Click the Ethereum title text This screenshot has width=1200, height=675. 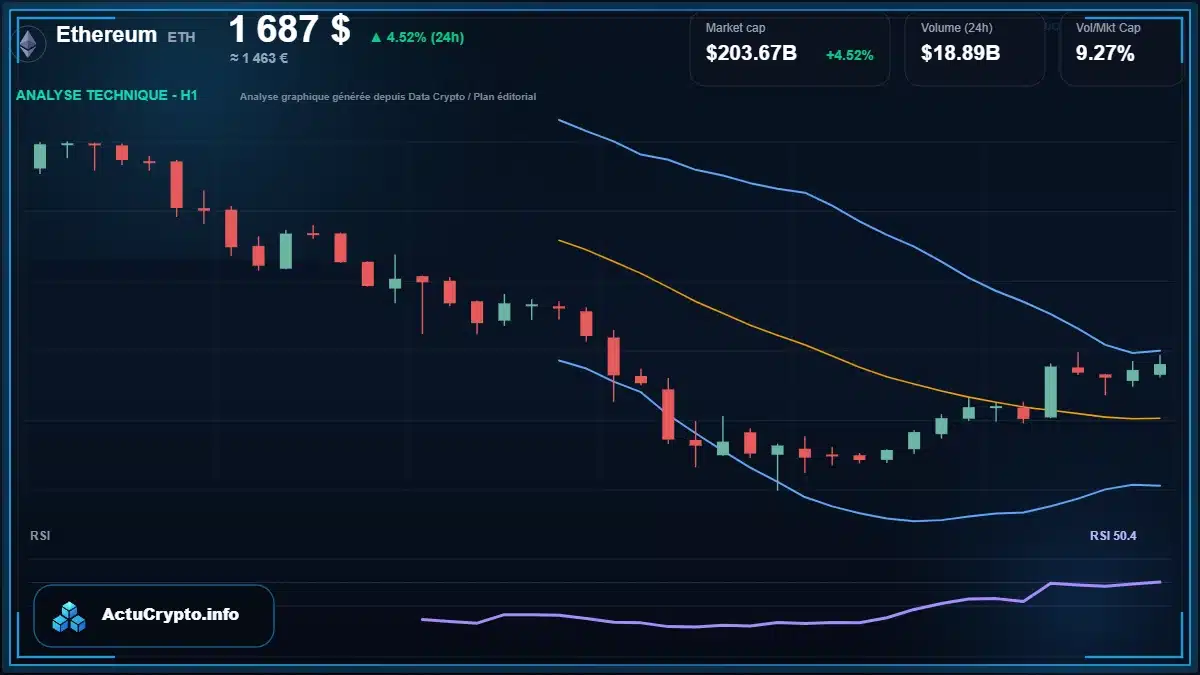(x=106, y=35)
